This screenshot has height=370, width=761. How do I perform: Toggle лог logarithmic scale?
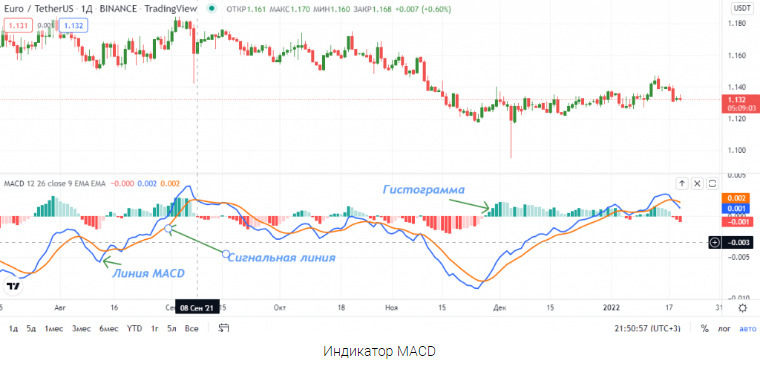724,329
